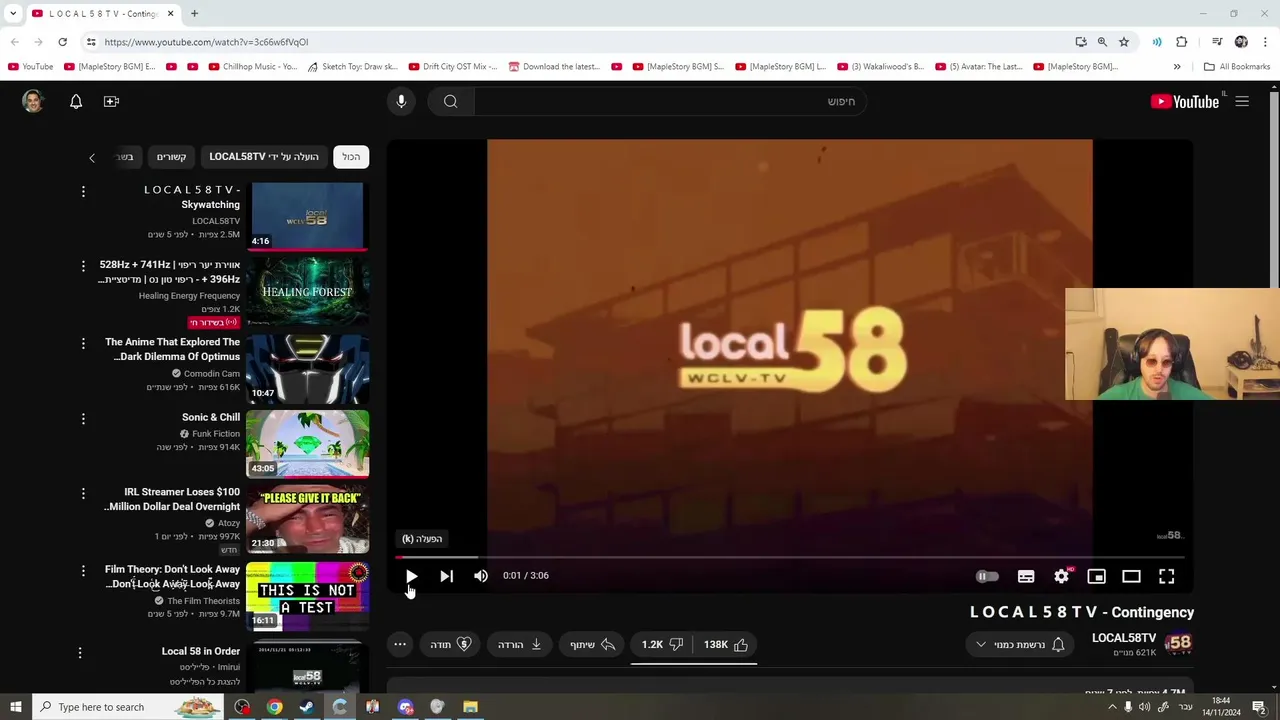Open options for Healing Forest video
The width and height of the screenshot is (1280, 720).
pyautogui.click(x=83, y=266)
